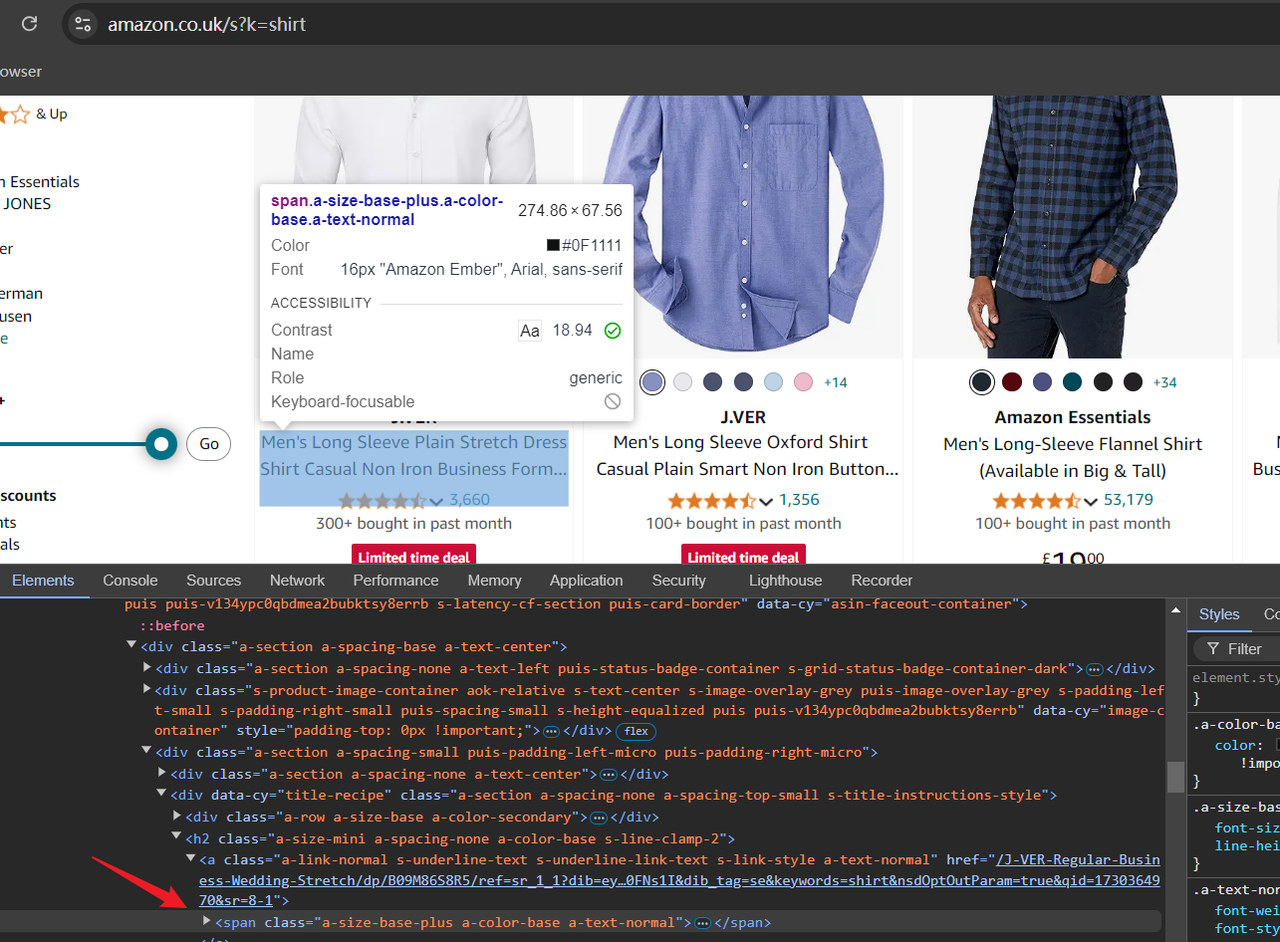1280x942 pixels.
Task: Open the Application tab
Action: [586, 580]
